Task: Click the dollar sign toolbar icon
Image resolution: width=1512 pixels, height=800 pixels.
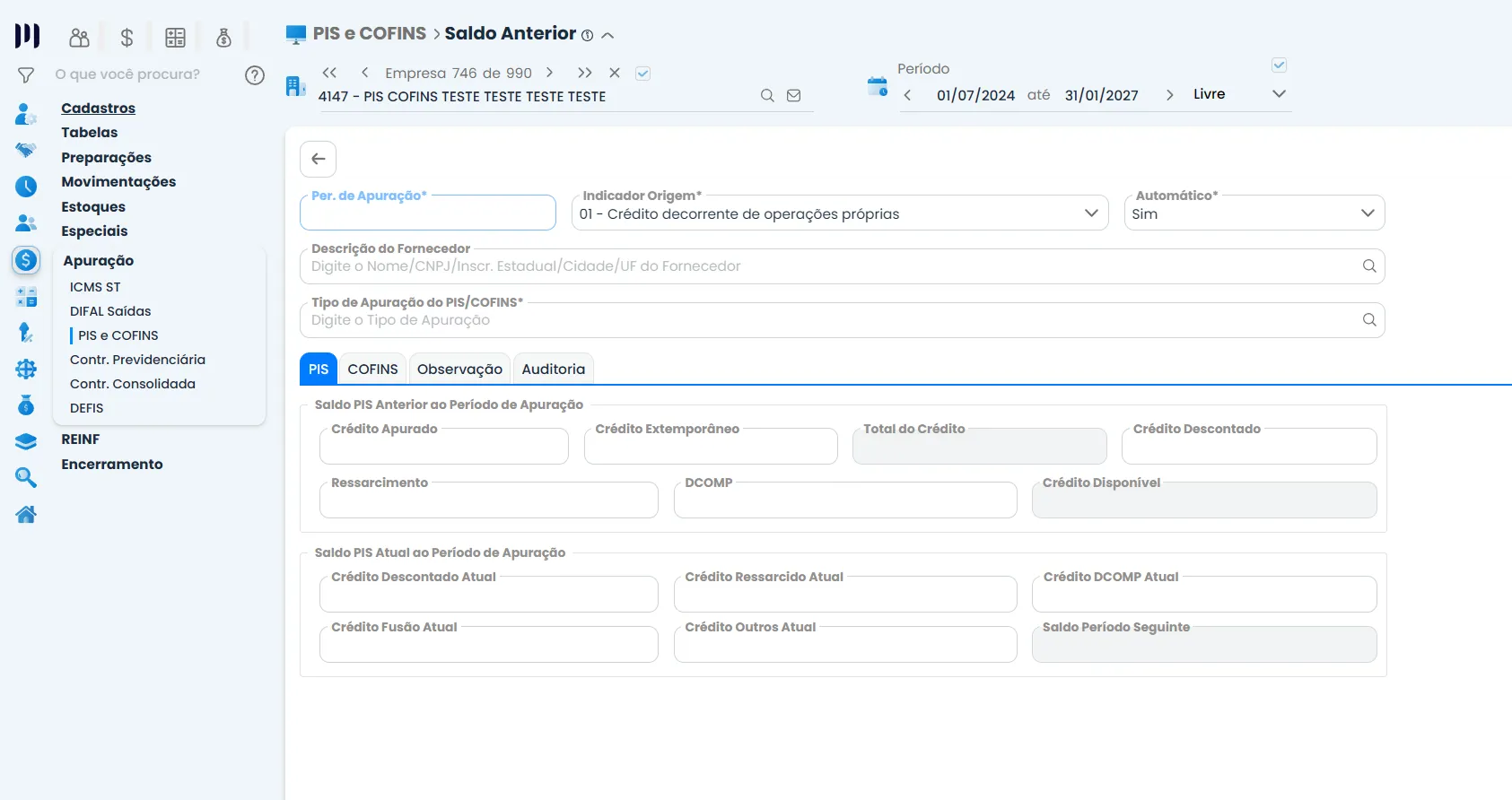Action: coord(127,38)
